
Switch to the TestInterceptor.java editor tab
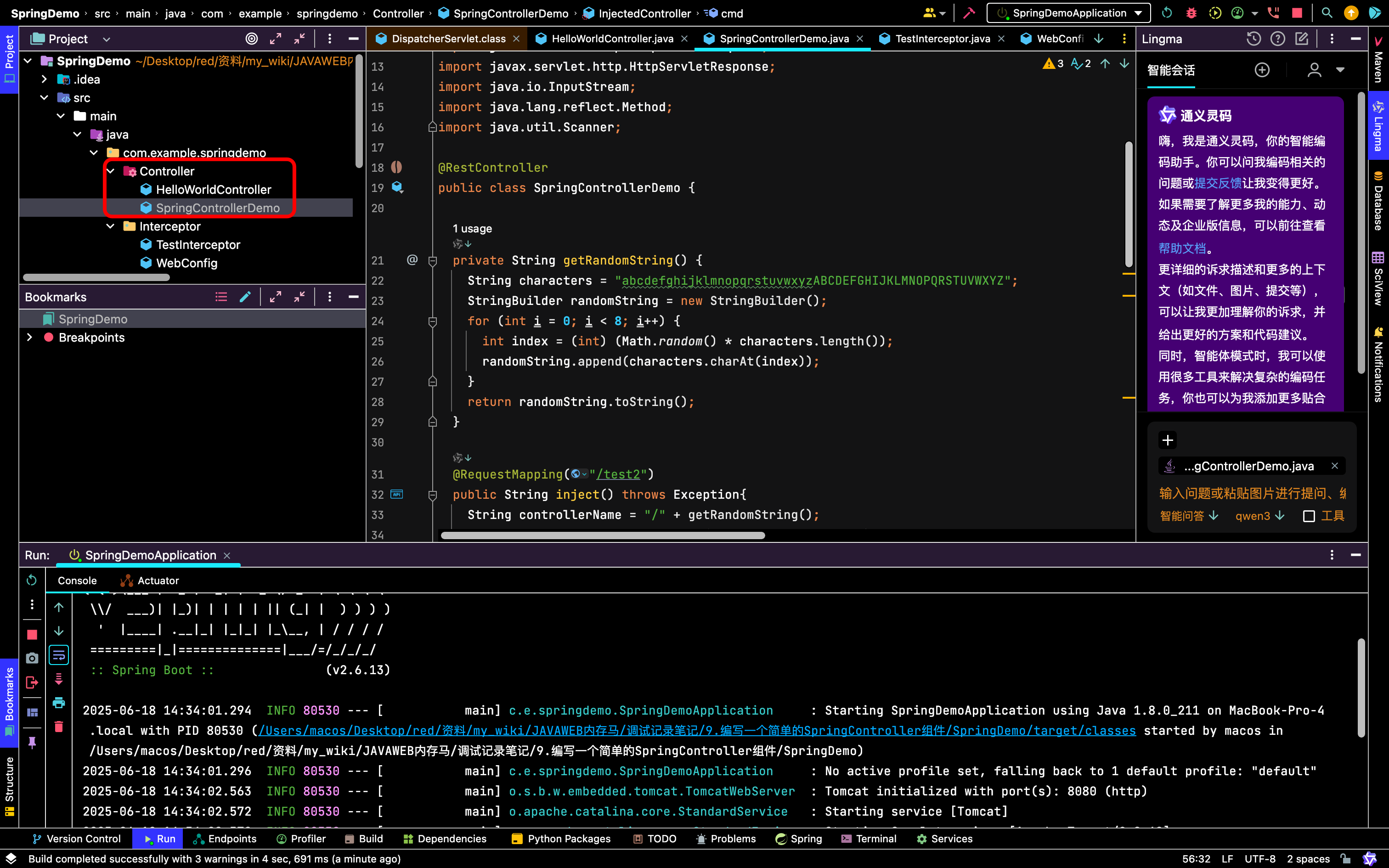[942, 39]
